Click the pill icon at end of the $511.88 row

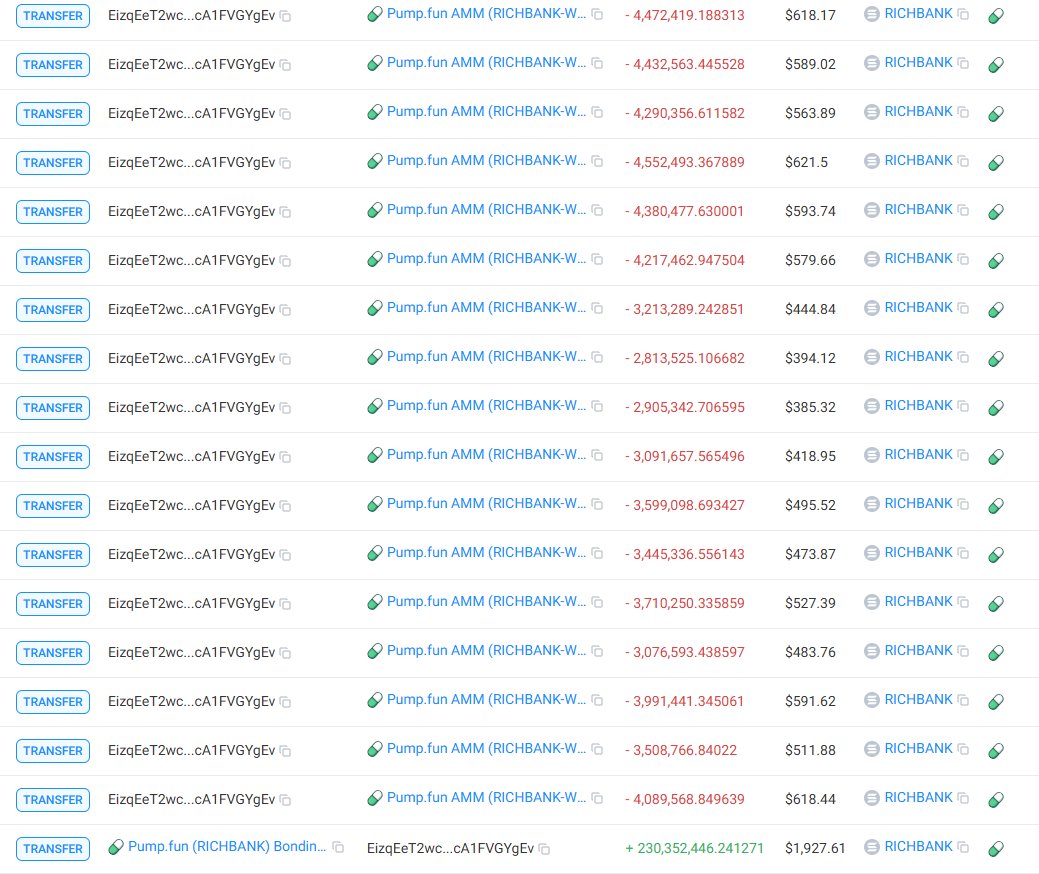pyautogui.click(x=996, y=751)
